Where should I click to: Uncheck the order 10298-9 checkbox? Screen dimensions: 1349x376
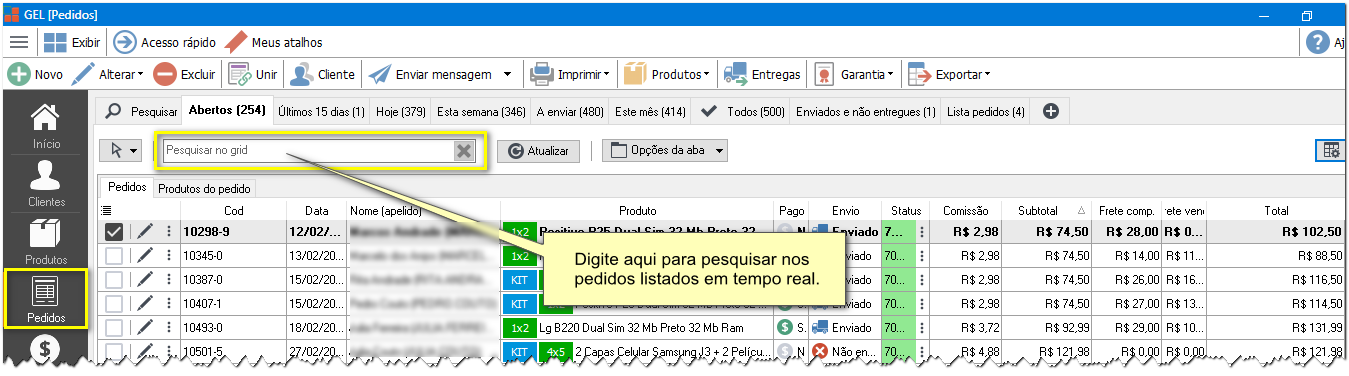(x=114, y=232)
